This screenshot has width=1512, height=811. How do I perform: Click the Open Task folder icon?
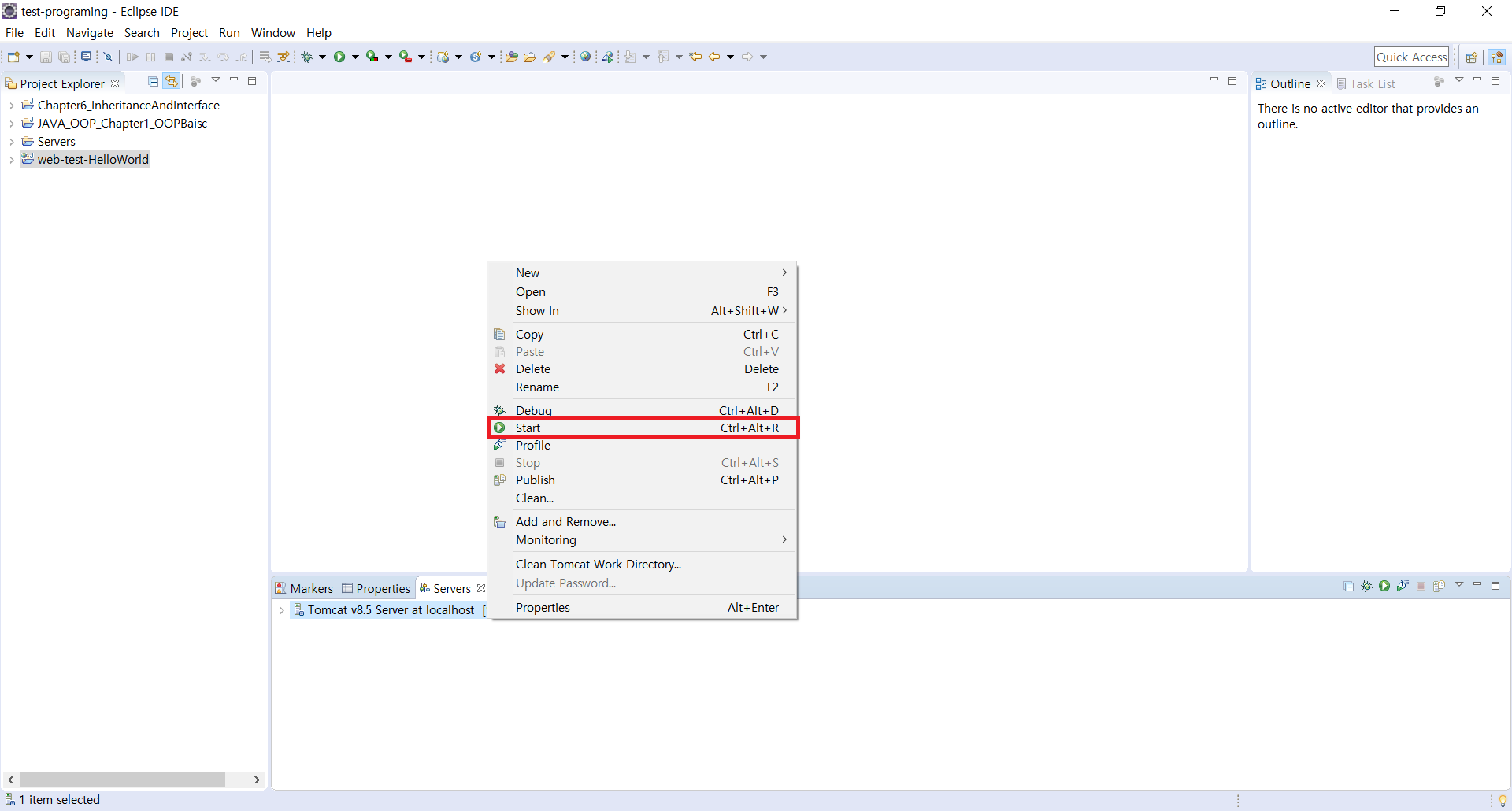[530, 57]
